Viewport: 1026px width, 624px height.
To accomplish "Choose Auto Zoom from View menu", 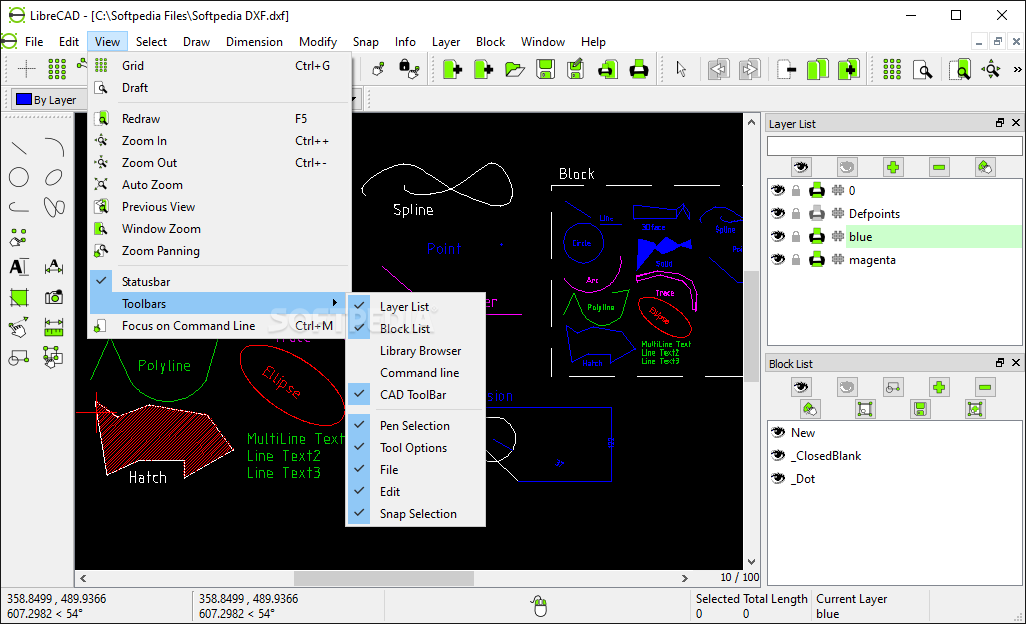I will coord(219,185).
